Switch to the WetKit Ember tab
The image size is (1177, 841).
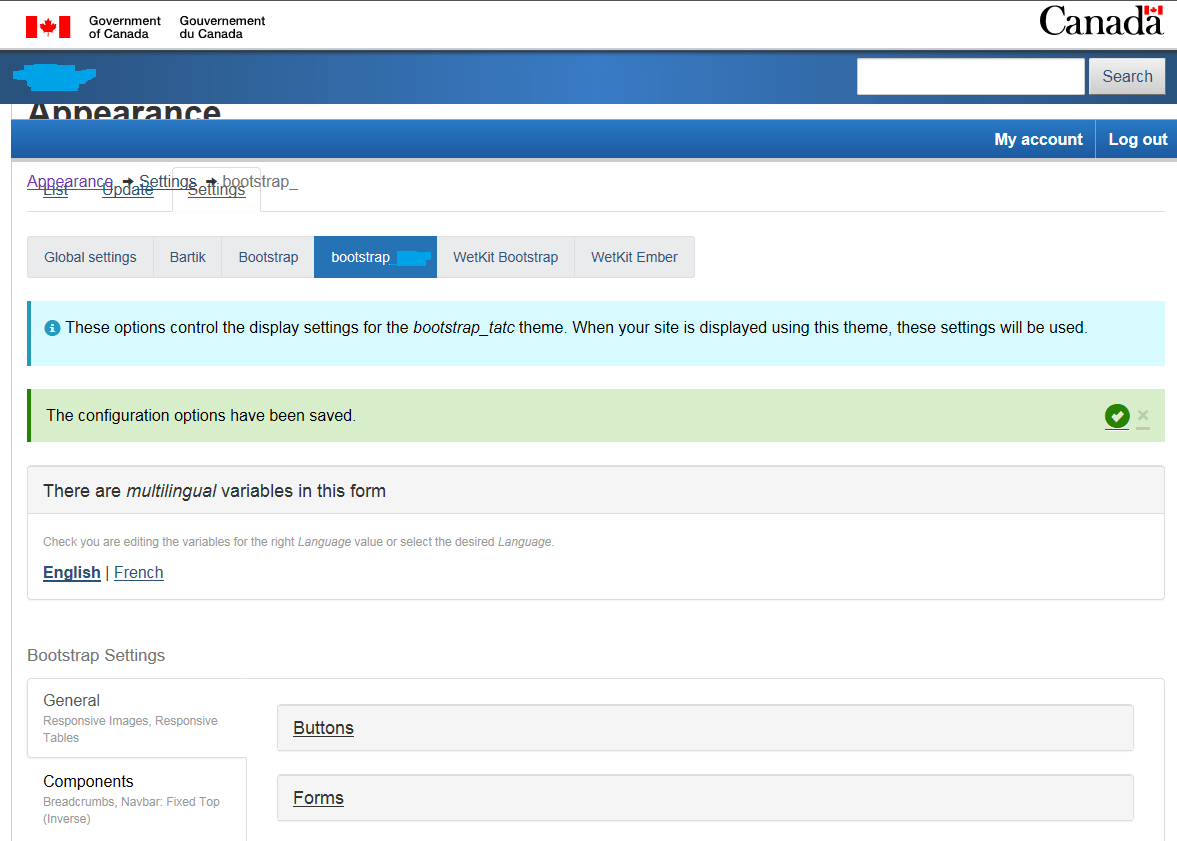(634, 257)
